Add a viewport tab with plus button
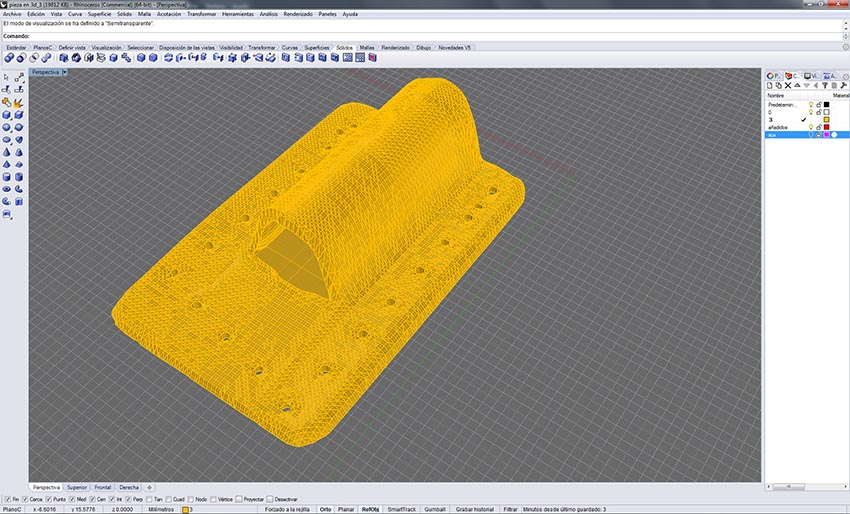The width and height of the screenshot is (850, 514). [149, 487]
